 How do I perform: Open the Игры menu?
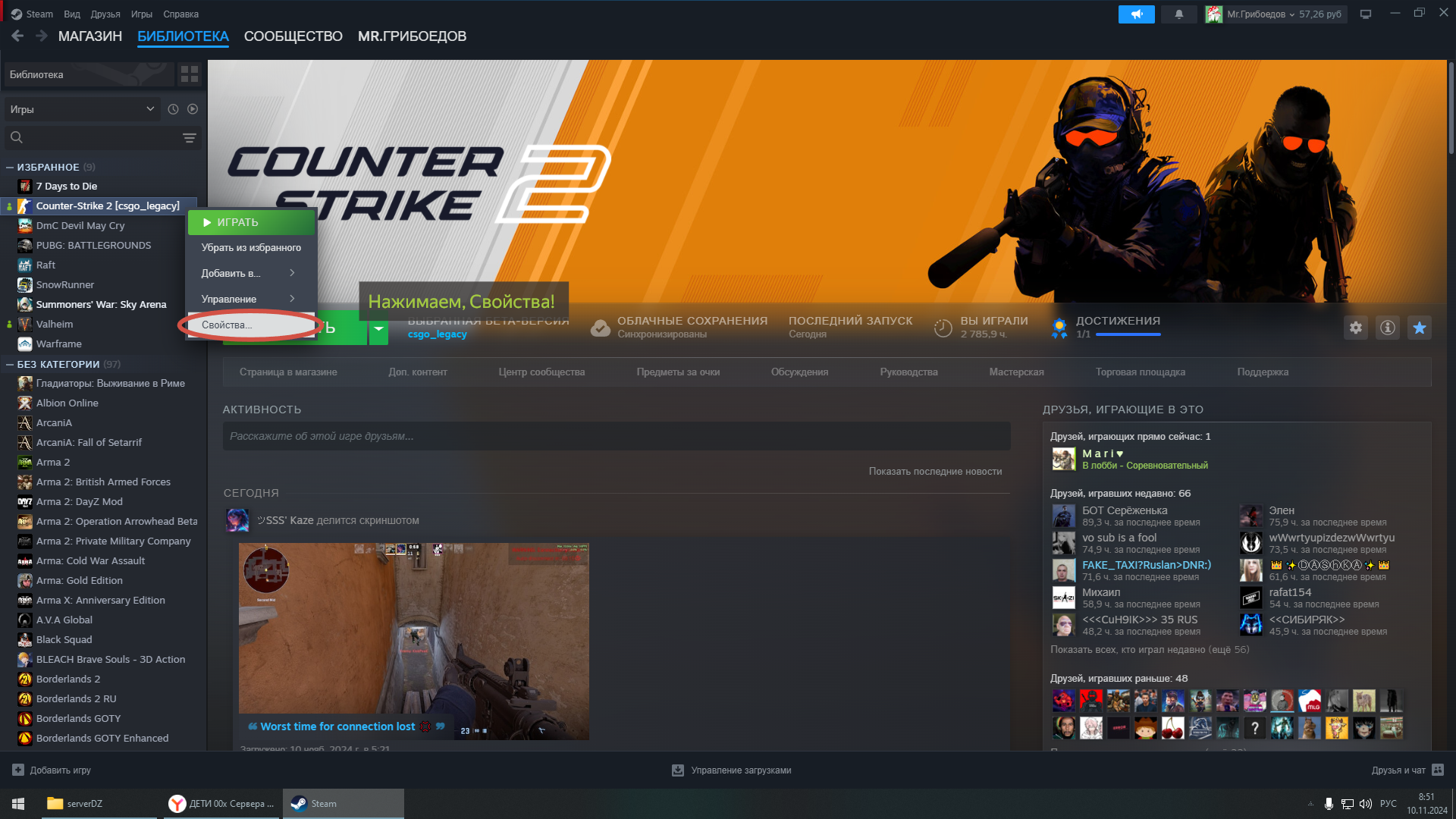pos(141,14)
